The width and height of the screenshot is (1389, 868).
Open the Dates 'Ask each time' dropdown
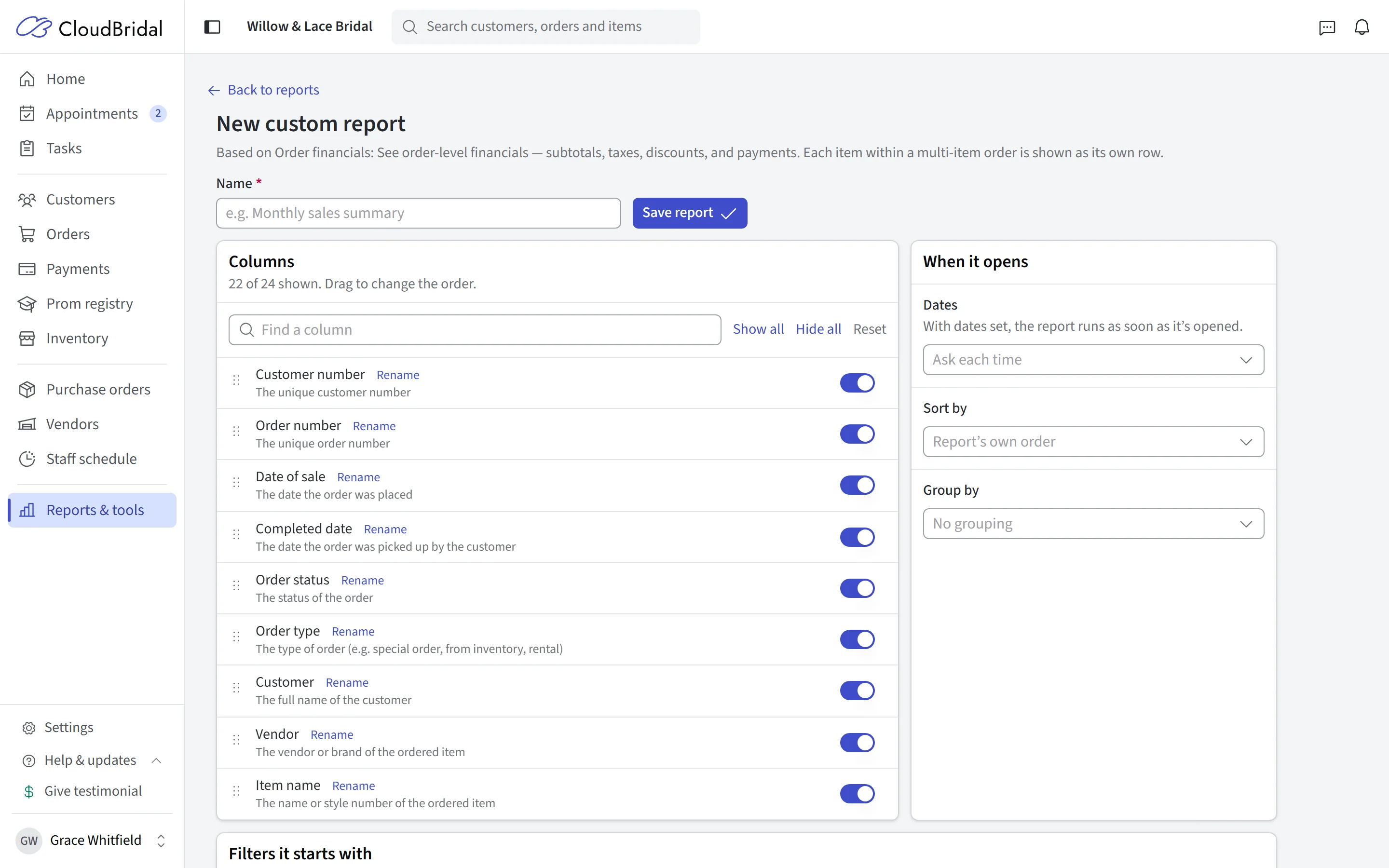[1093, 360]
